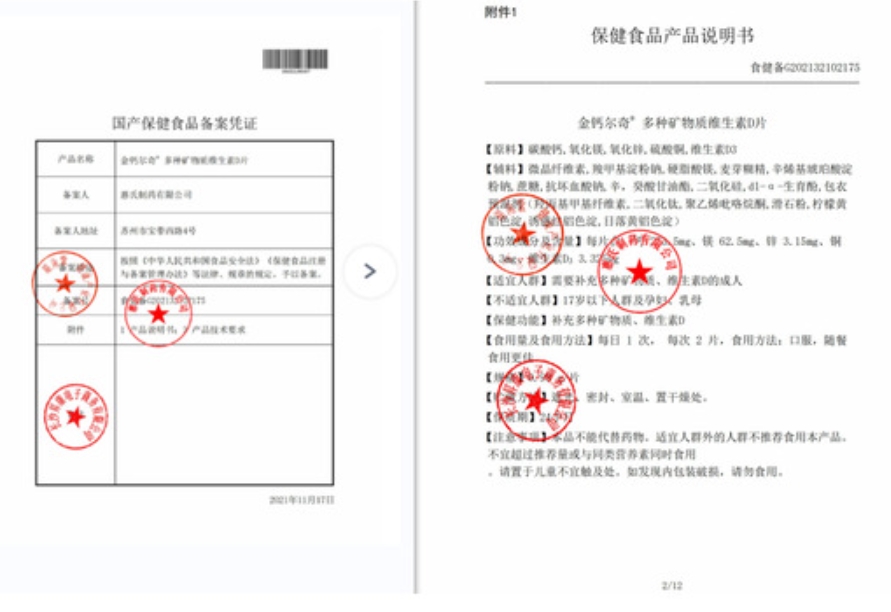Screen dimensions: 891x612
Task: Click the red seal over the 辅料 ingredients text
Action: click(522, 232)
